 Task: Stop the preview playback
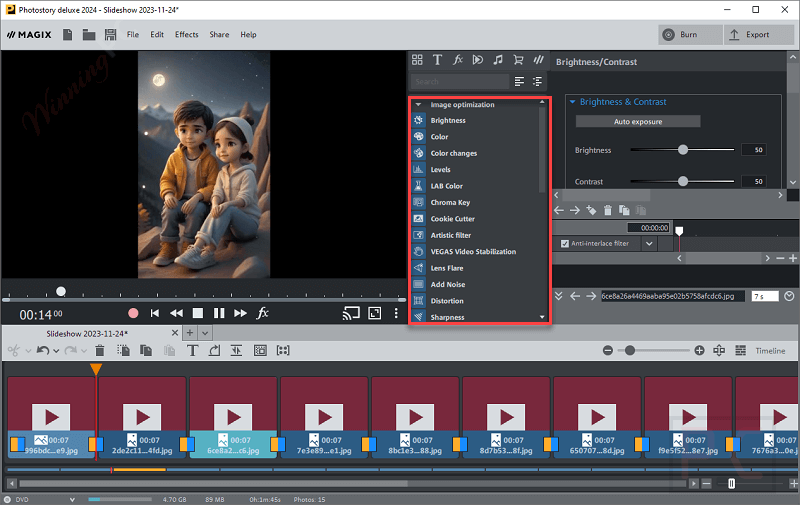(198, 313)
